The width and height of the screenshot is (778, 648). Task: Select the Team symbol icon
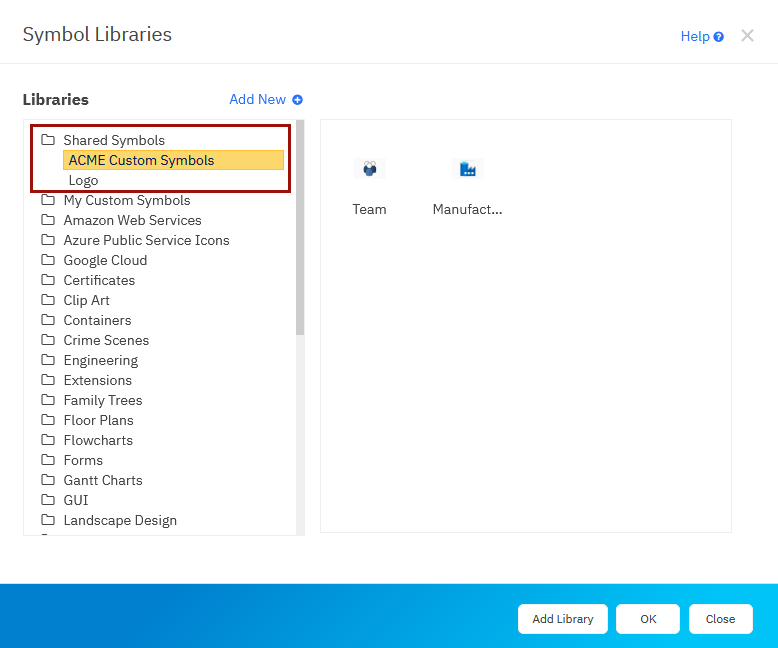point(369,169)
